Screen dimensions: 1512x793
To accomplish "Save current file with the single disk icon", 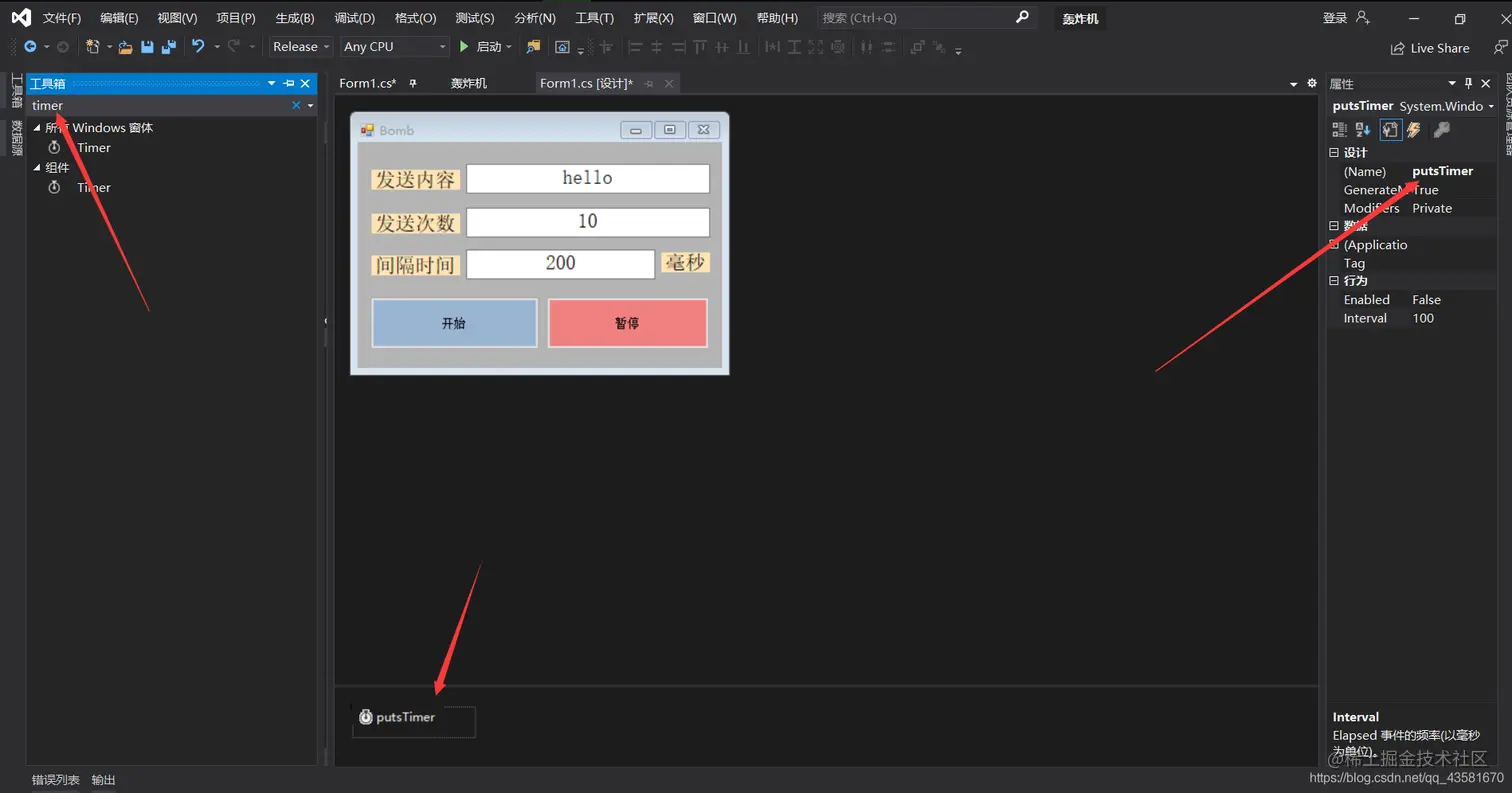I will (x=147, y=47).
